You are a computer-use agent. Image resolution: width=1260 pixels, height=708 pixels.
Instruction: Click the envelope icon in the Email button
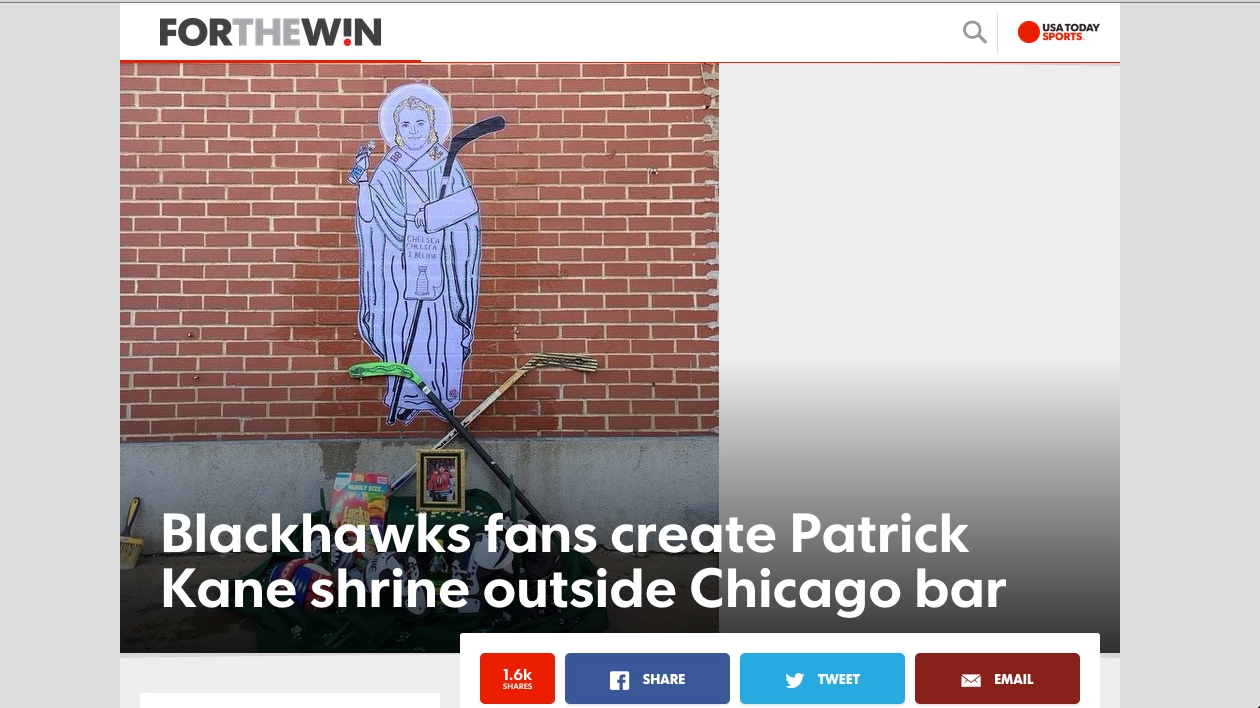pyautogui.click(x=971, y=680)
